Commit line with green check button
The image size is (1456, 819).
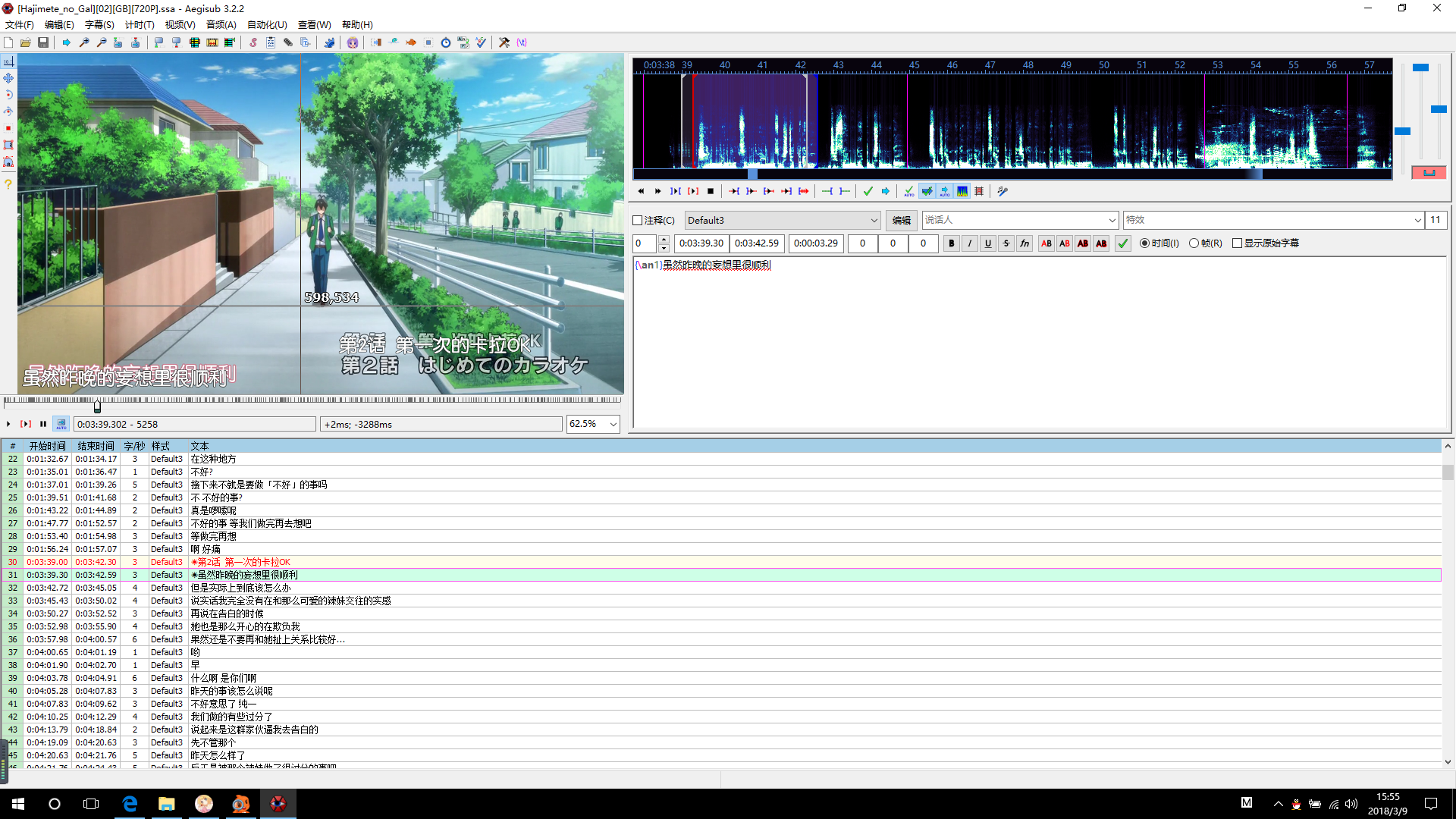pyautogui.click(x=1123, y=243)
